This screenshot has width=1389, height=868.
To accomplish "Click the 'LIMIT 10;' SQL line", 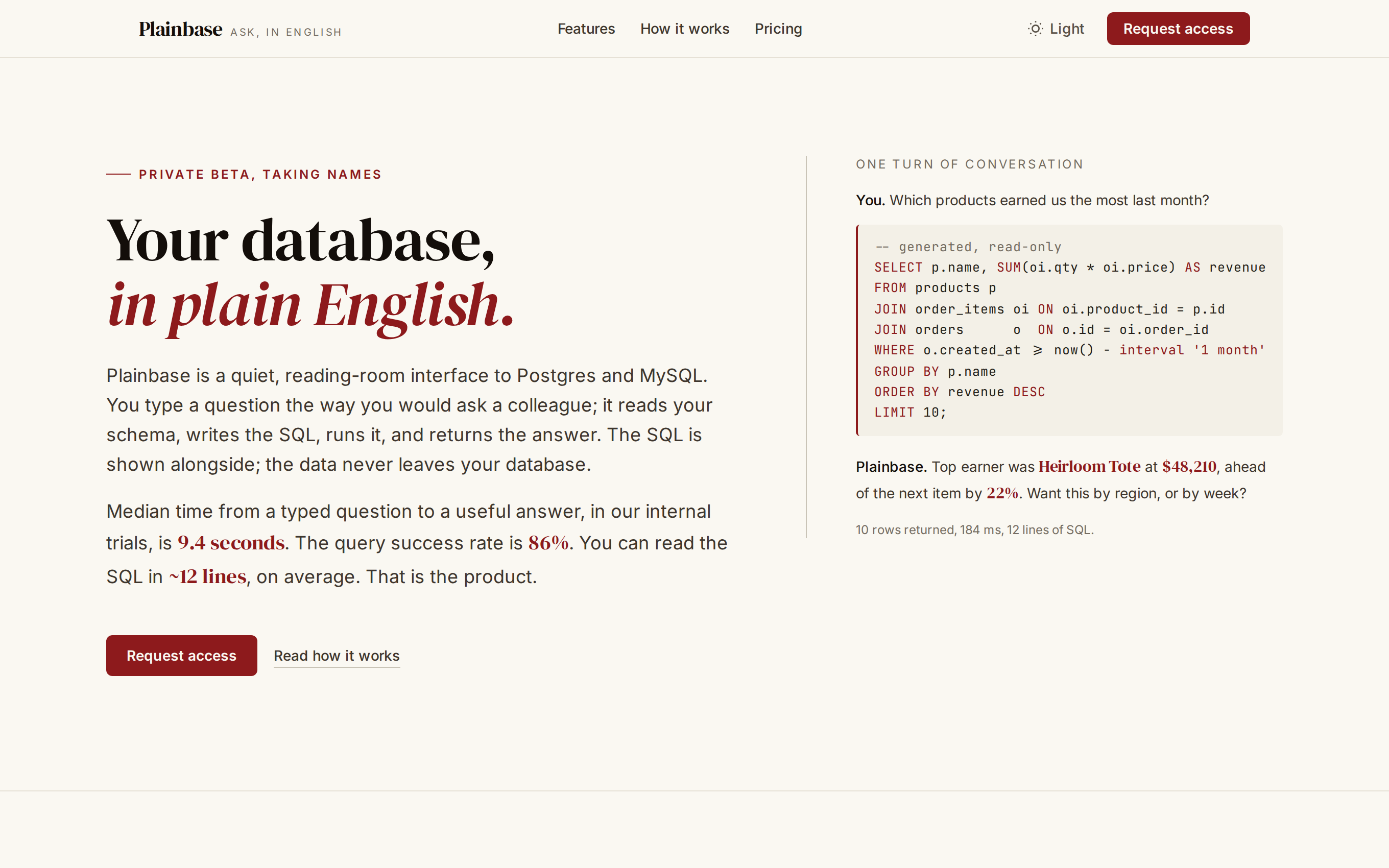I will (x=911, y=412).
